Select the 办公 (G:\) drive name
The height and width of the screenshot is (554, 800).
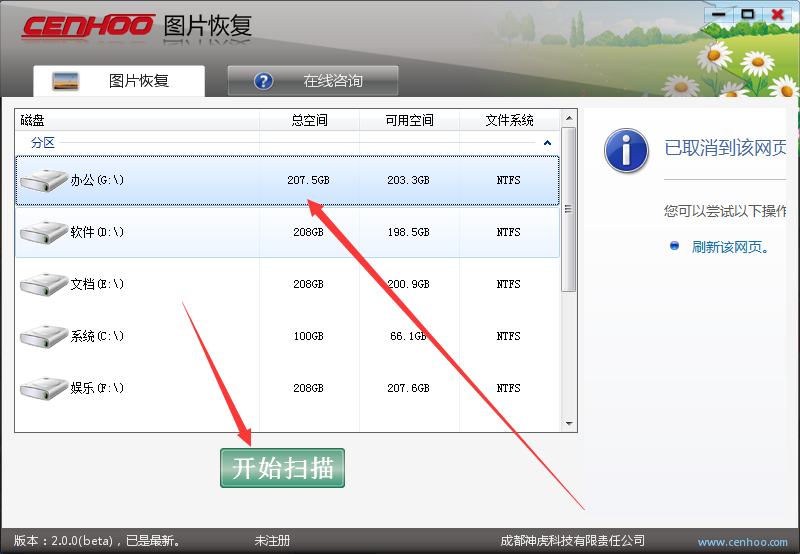point(97,180)
